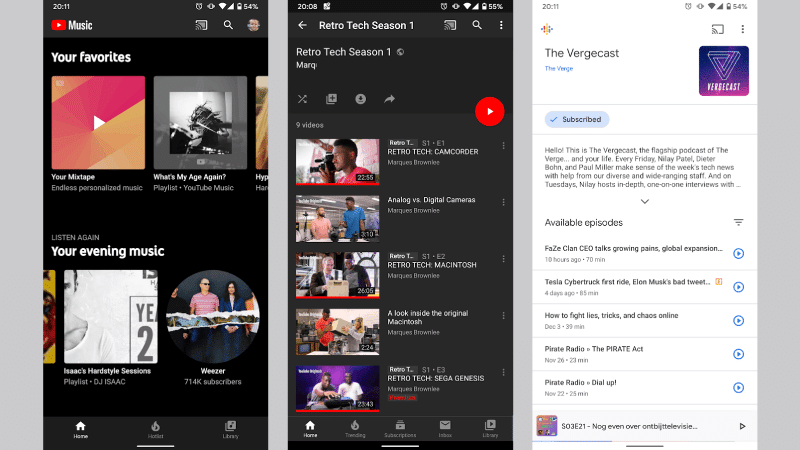
Task: Download the Retro Tech playlist
Action: (x=361, y=99)
